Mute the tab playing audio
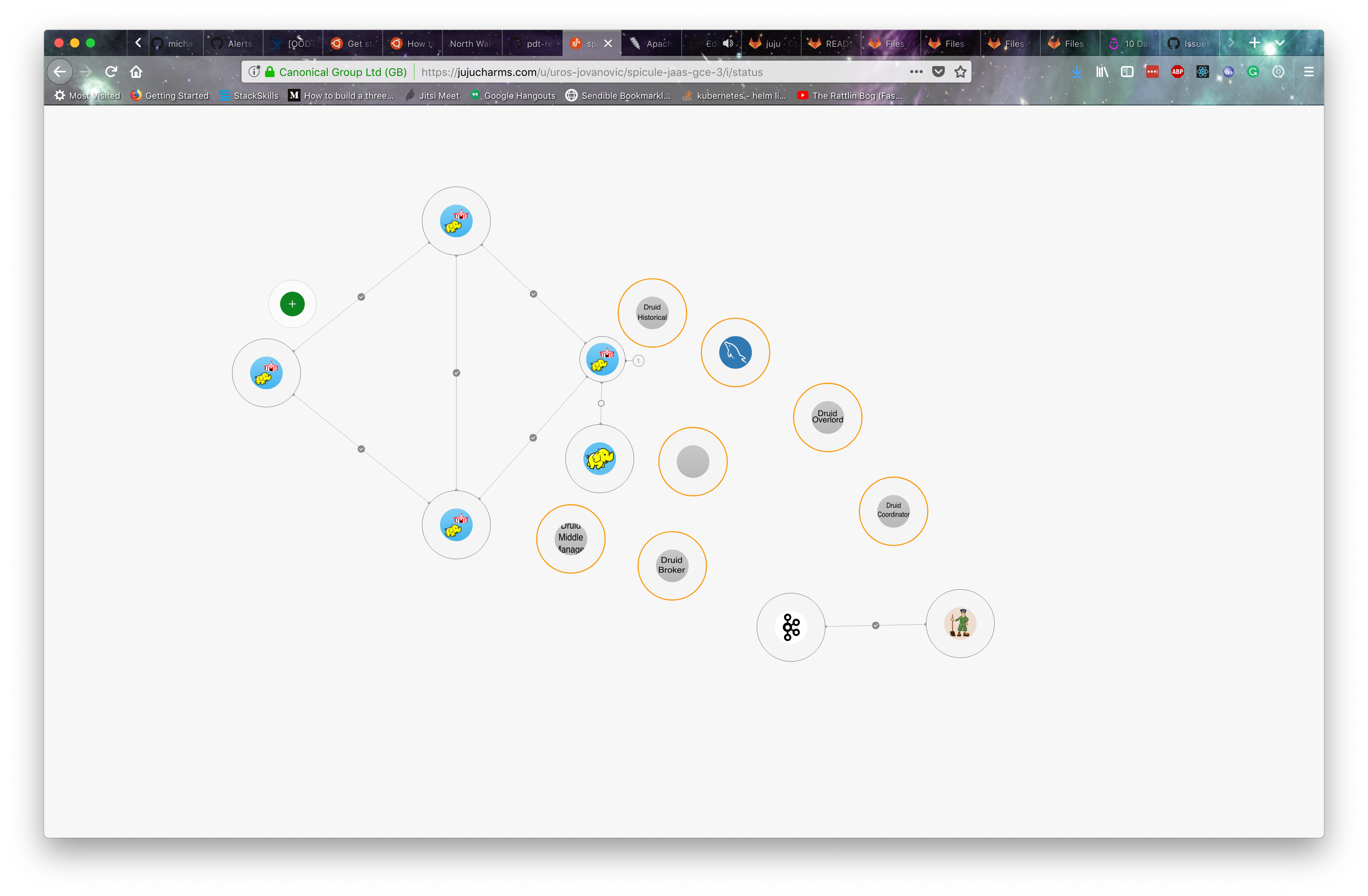The image size is (1368, 896). pos(728,43)
